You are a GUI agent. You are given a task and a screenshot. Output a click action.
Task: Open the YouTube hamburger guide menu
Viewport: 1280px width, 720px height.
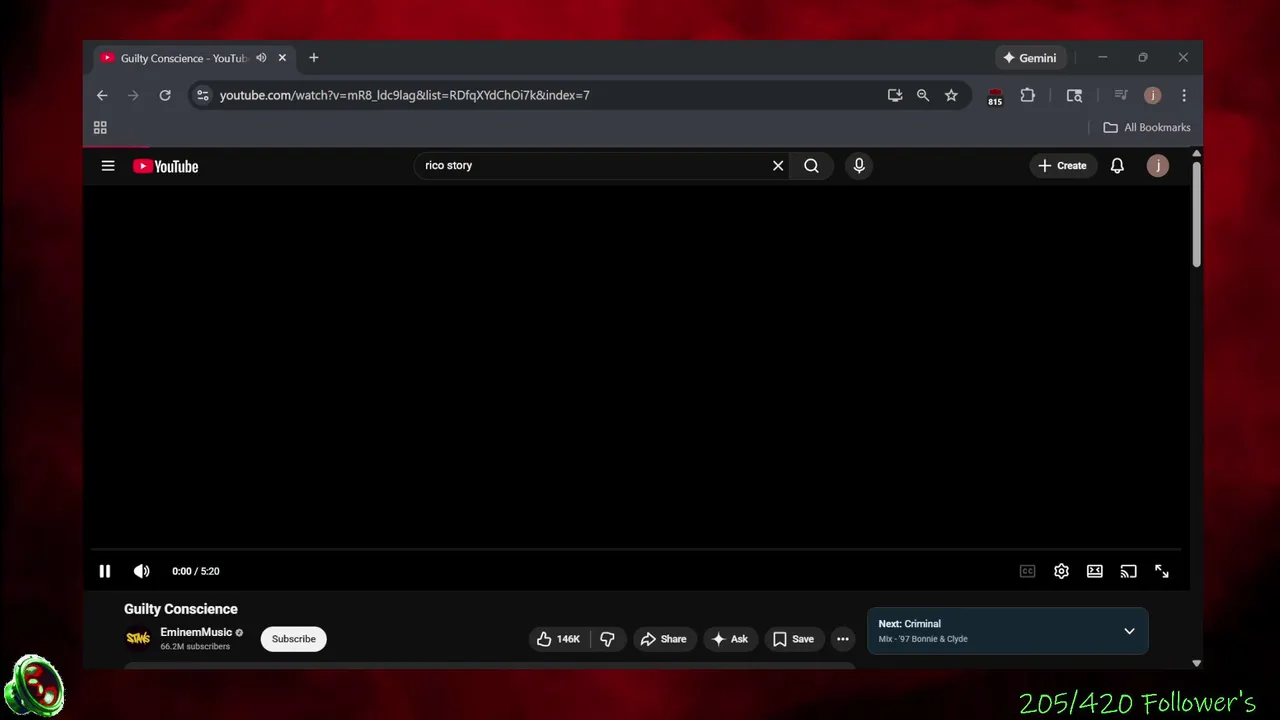(x=108, y=166)
